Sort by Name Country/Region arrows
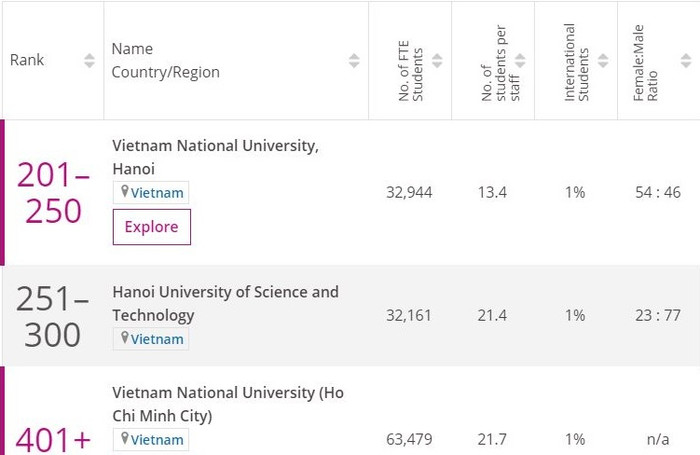The height and width of the screenshot is (455, 700). point(354,61)
